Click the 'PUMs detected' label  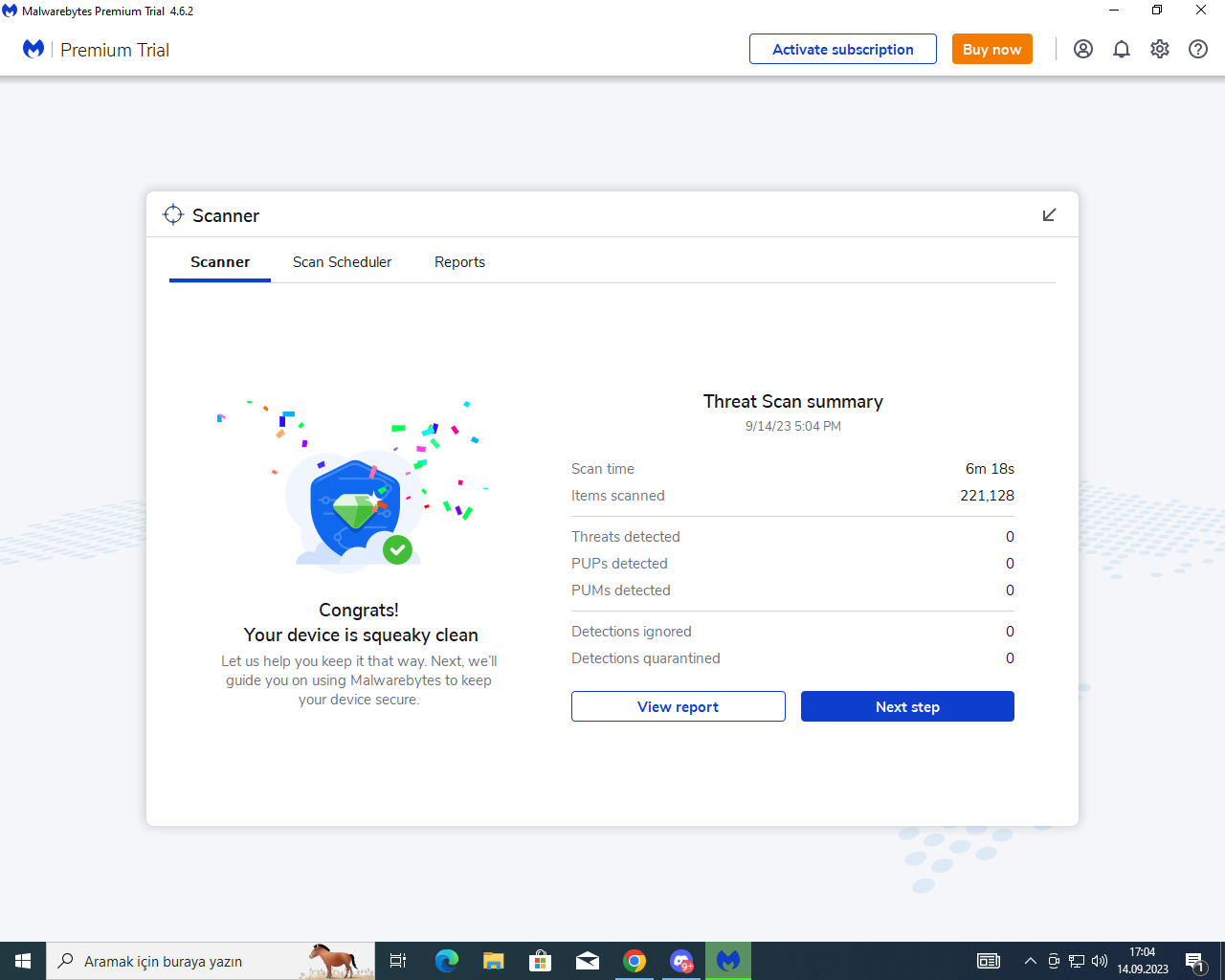tap(621, 590)
